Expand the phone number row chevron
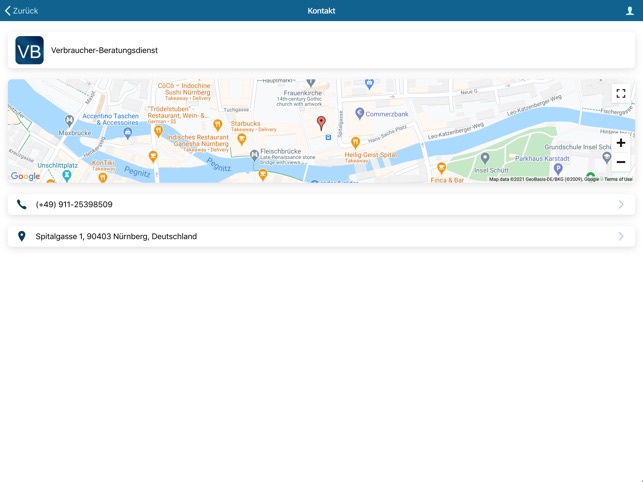 pyautogui.click(x=620, y=204)
